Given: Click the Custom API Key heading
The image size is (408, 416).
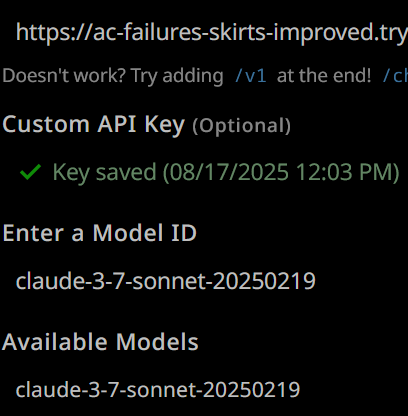Looking at the screenshot, I should [93, 124].
